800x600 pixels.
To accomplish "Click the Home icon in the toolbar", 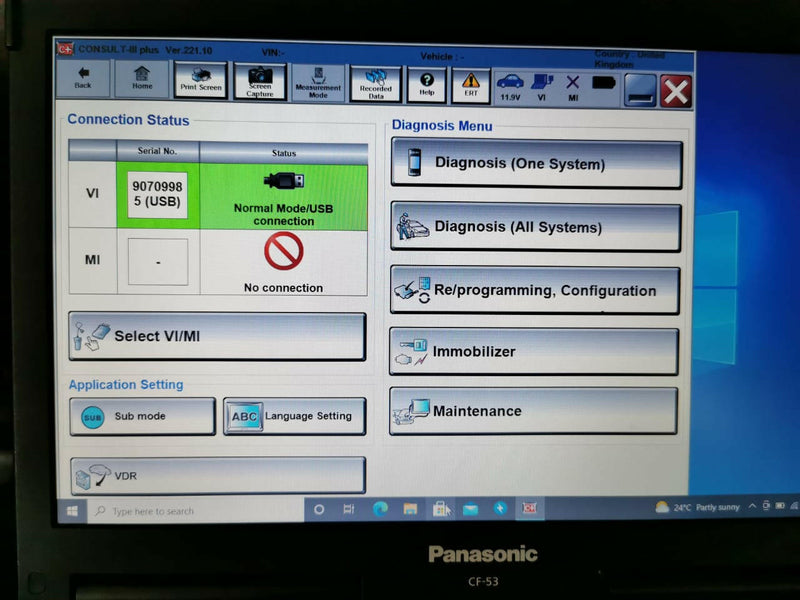I will click(x=141, y=81).
